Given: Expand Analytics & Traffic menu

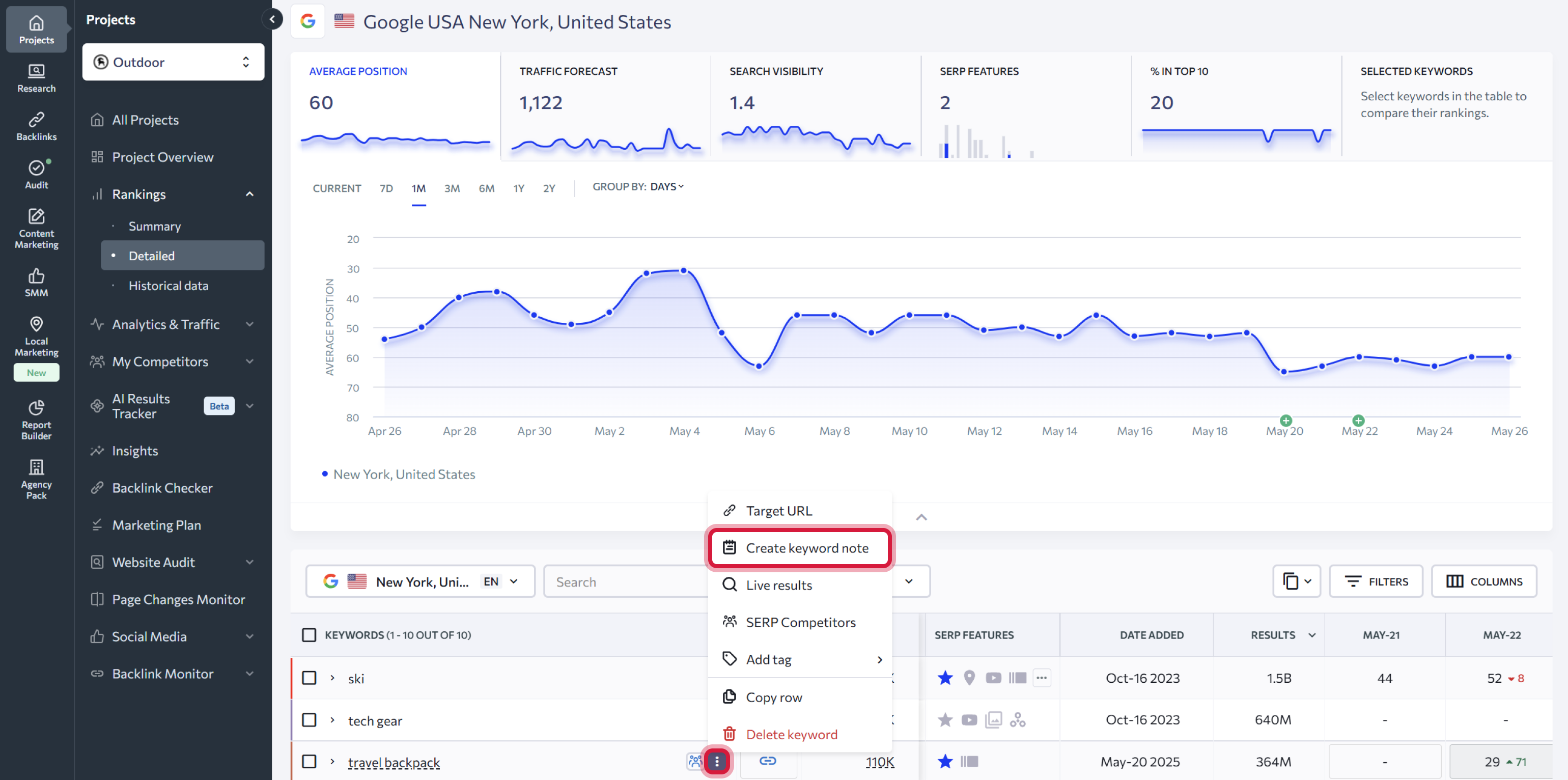Looking at the screenshot, I should 249,324.
